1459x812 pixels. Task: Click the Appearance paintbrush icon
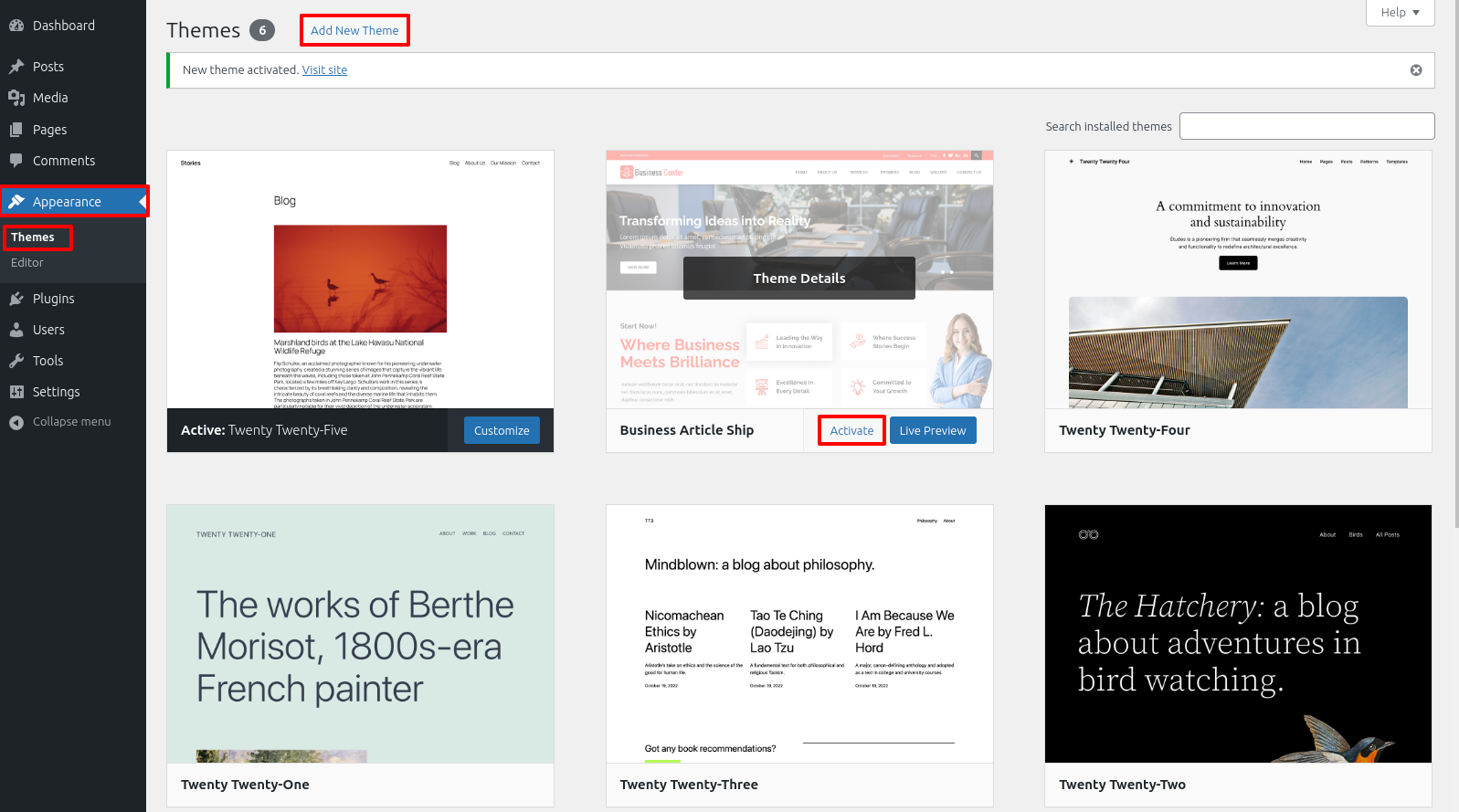16,202
